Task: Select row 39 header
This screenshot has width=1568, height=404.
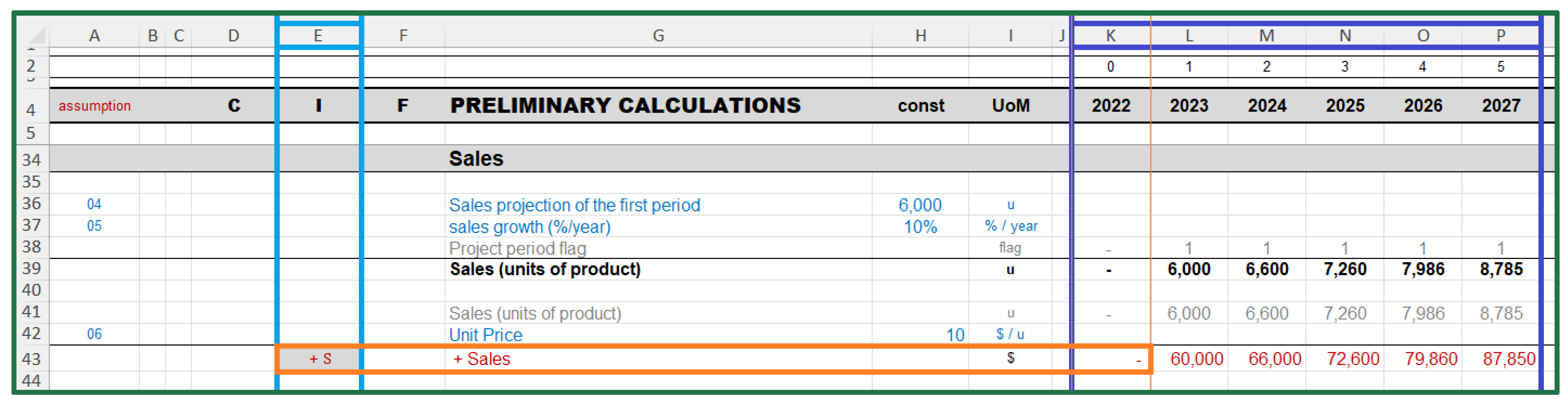Action: pos(31,269)
